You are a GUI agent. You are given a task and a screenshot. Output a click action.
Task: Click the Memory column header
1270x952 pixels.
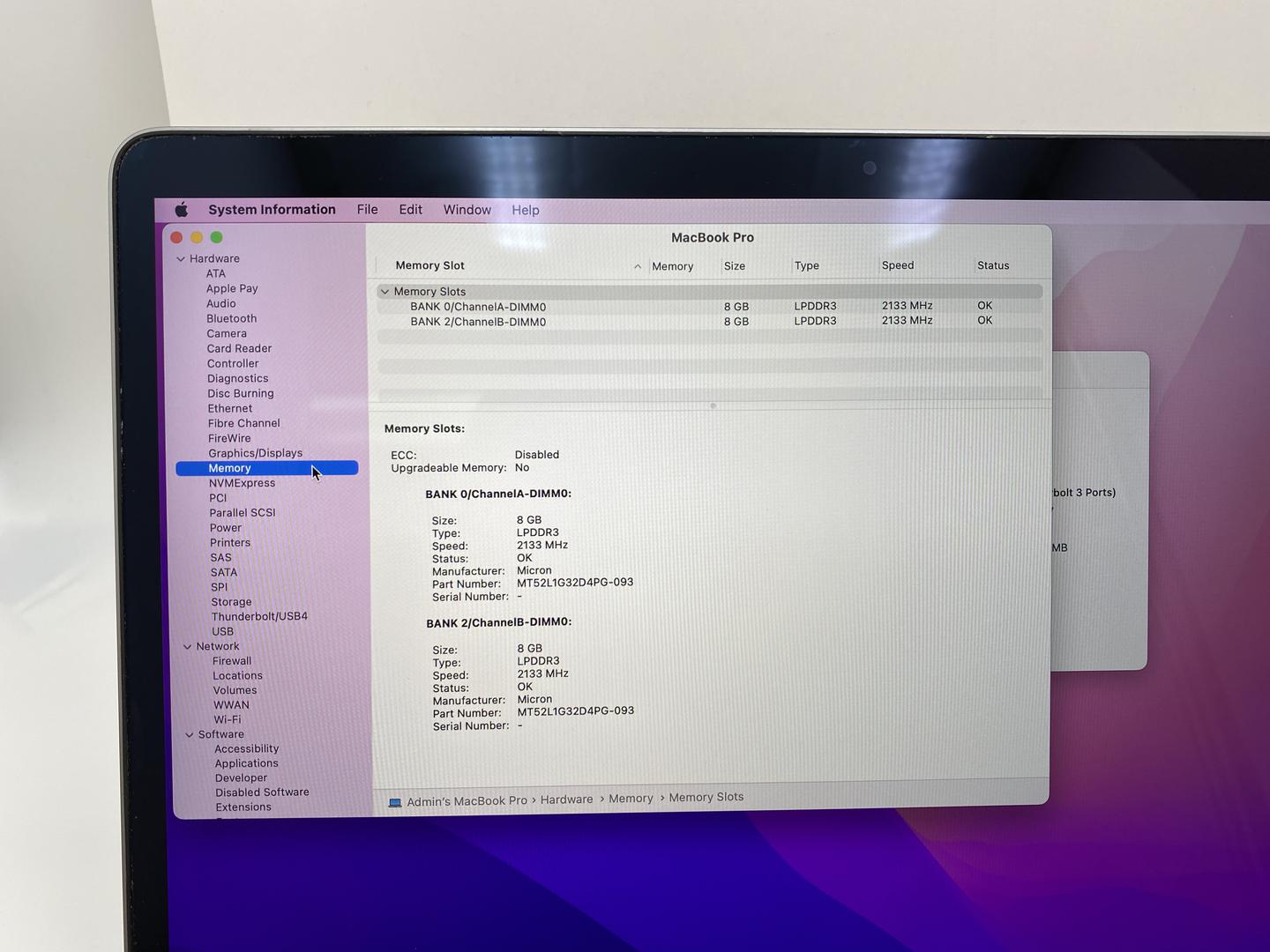click(673, 266)
